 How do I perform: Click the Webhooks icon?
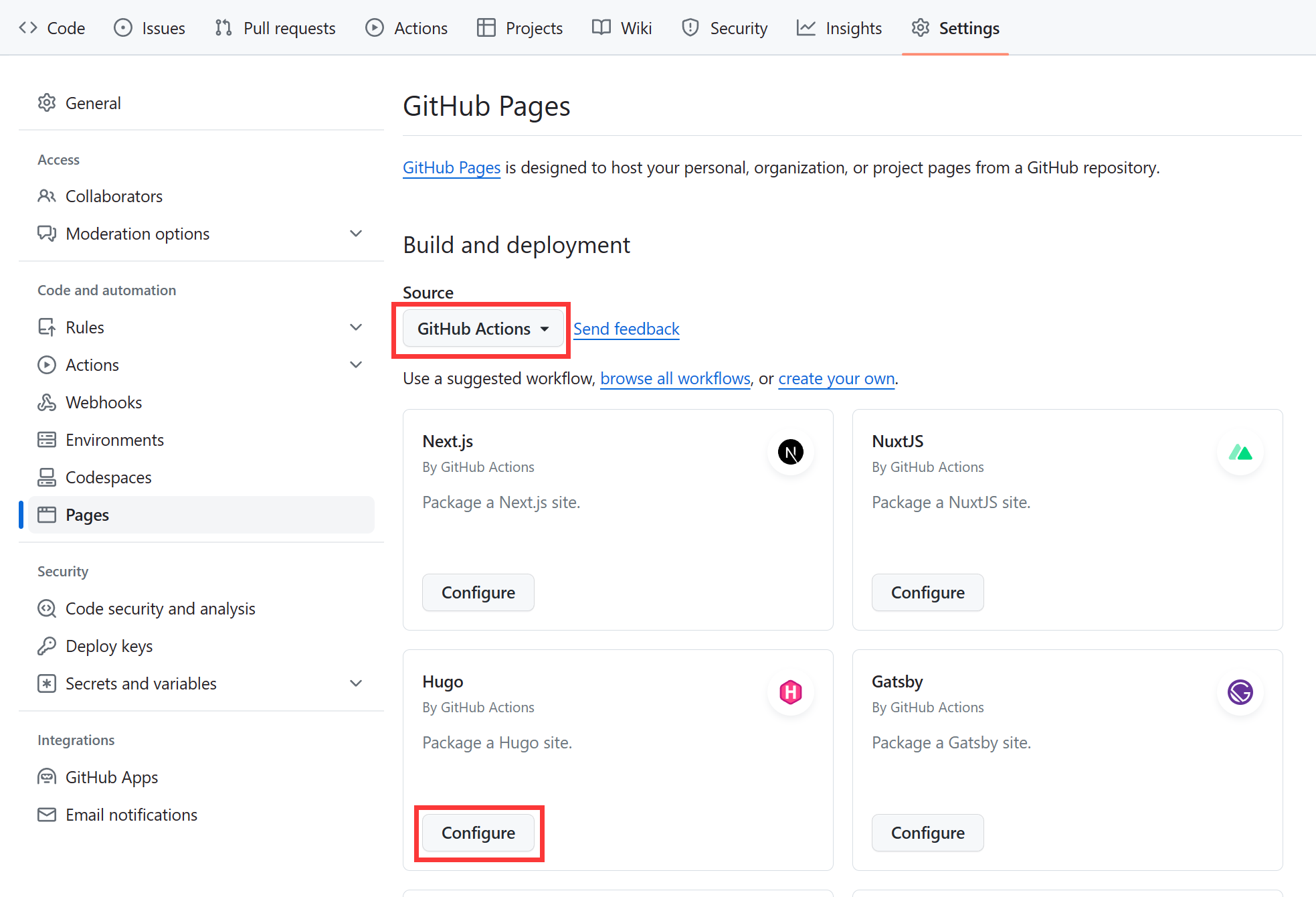47,402
